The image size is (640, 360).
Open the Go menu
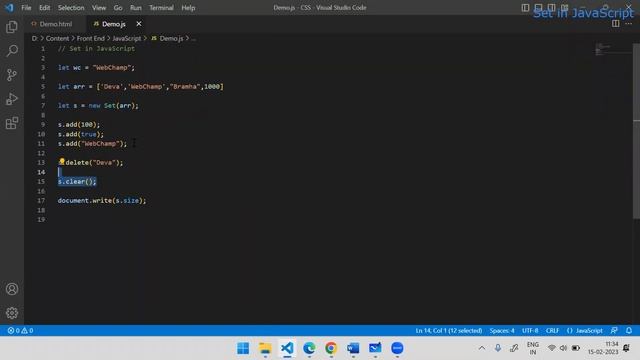(x=118, y=8)
